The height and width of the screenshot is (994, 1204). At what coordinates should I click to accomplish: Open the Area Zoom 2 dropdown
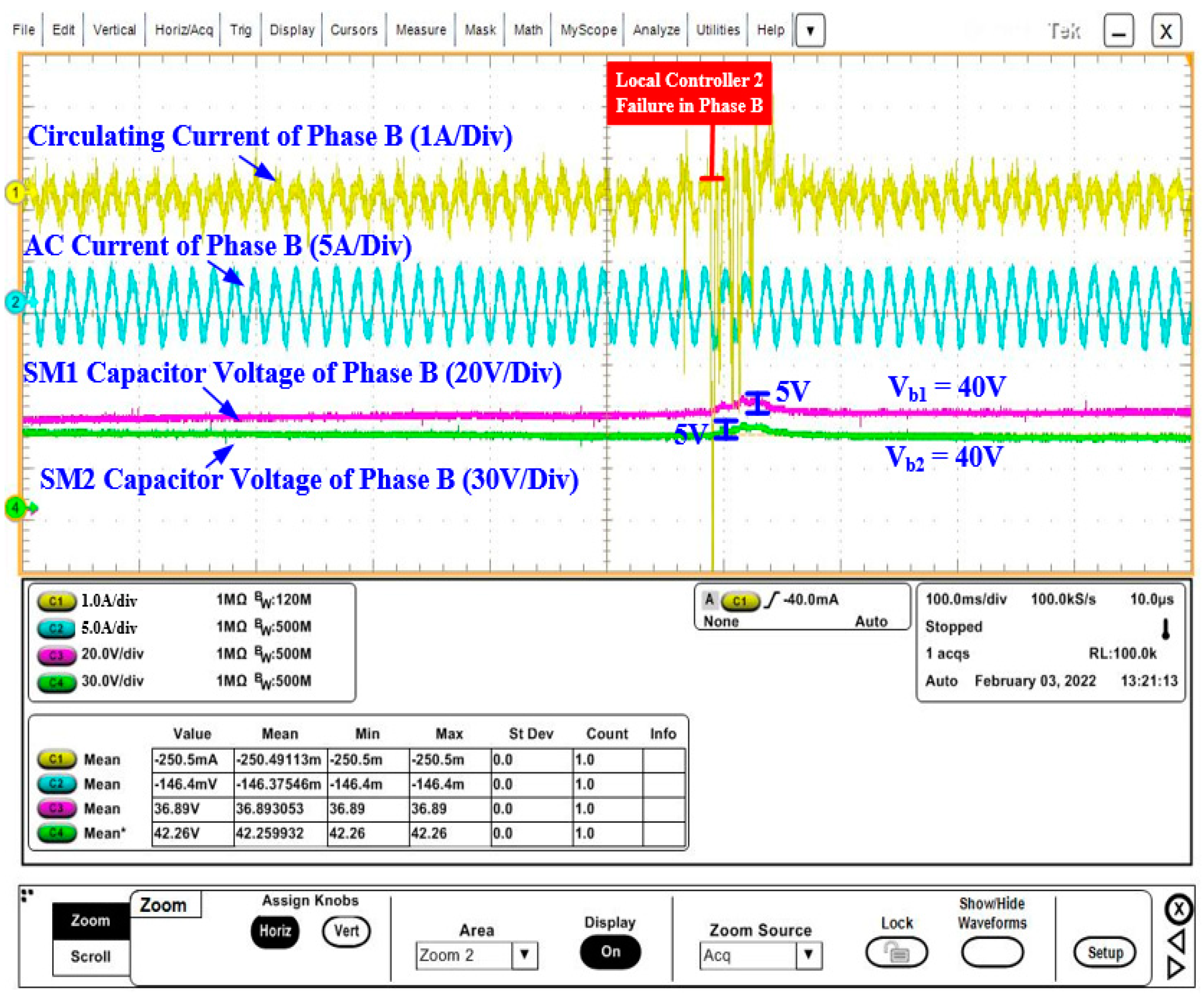point(524,955)
